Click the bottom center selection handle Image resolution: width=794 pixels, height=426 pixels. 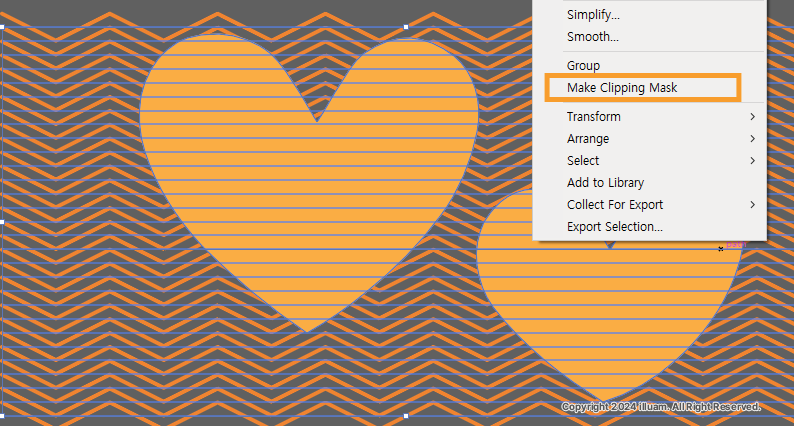tap(406, 416)
